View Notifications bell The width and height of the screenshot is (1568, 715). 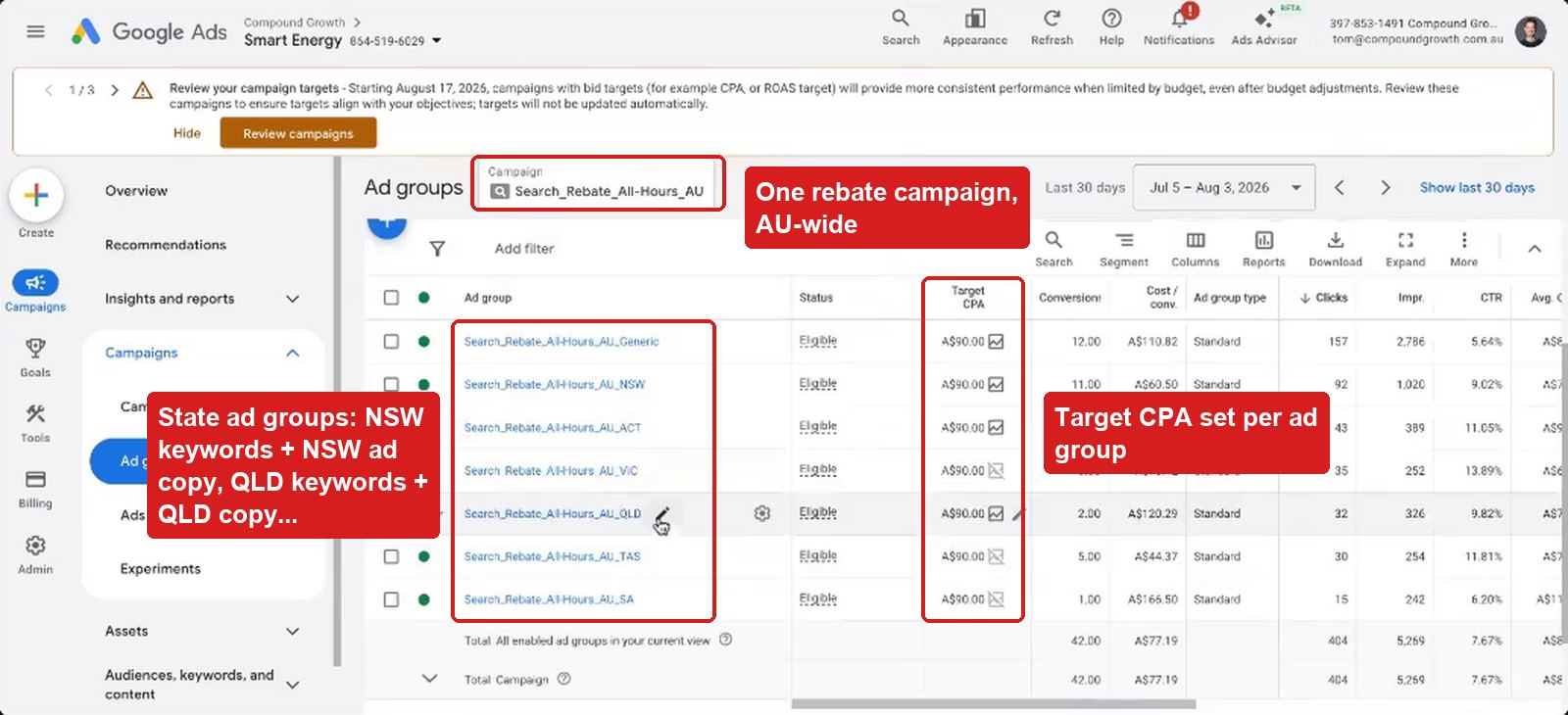point(1179,27)
